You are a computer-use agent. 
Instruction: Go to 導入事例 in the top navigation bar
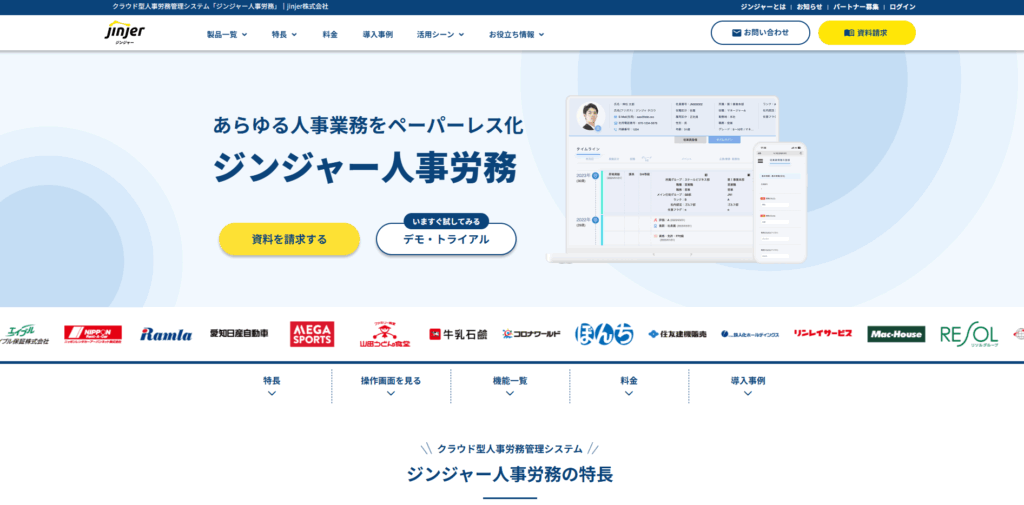point(377,34)
